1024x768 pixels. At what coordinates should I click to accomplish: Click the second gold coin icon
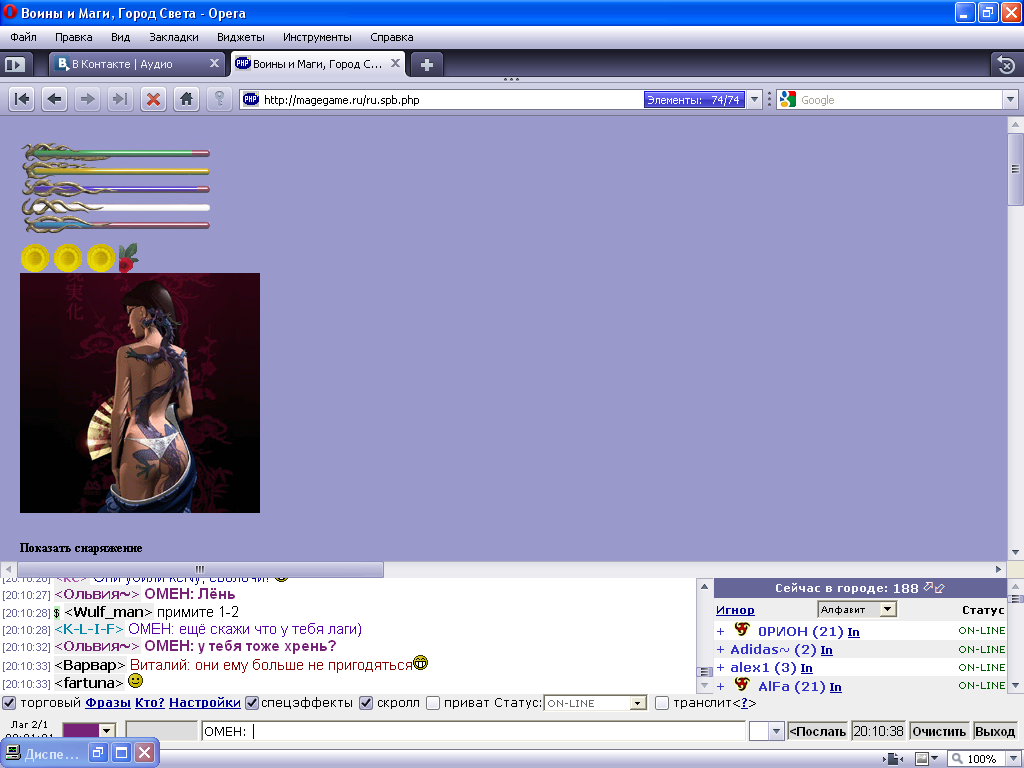point(68,258)
